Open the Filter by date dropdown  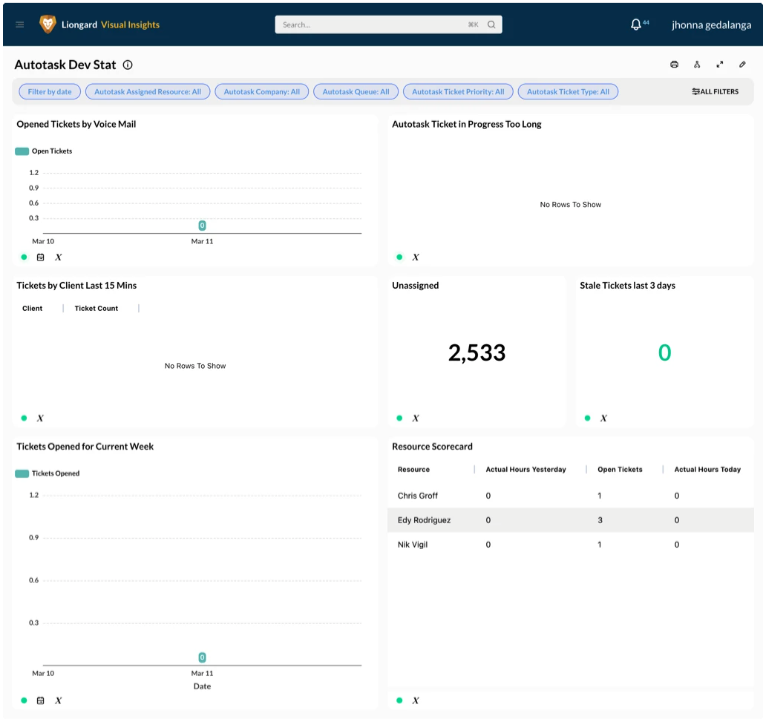49,92
